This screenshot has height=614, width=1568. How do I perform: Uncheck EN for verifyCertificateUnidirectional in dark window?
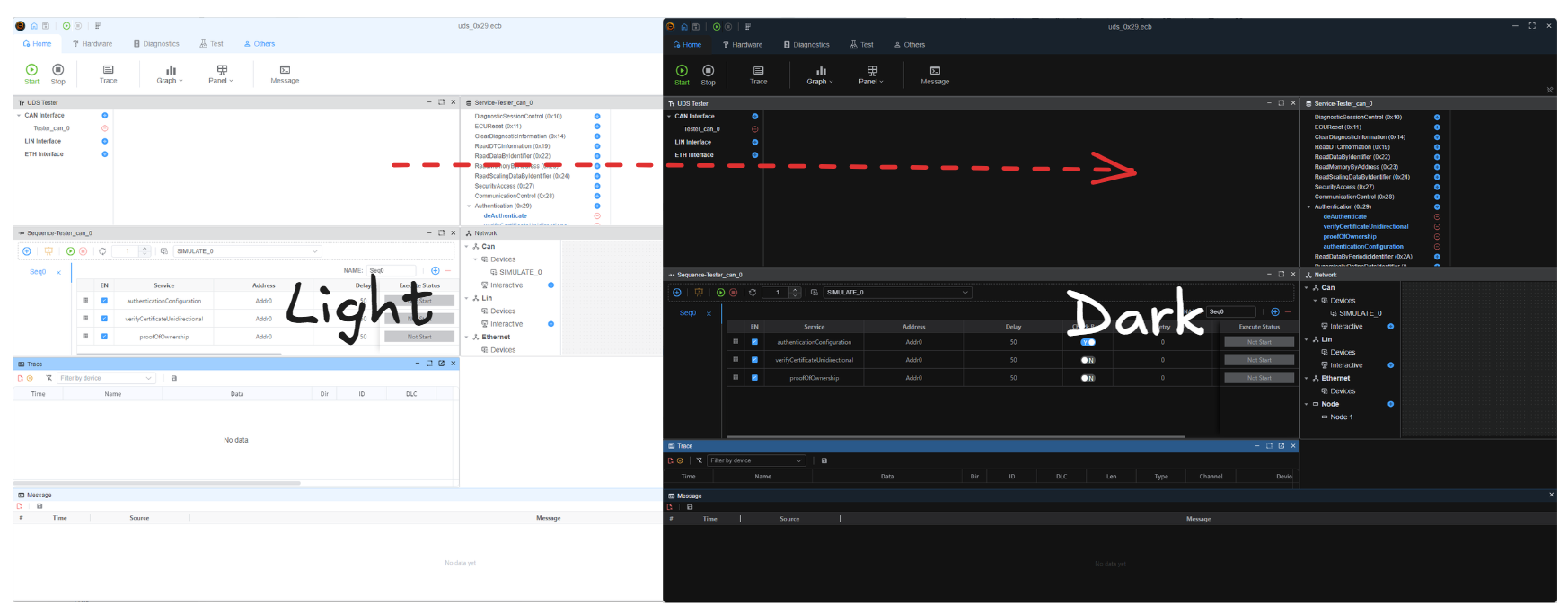[754, 360]
